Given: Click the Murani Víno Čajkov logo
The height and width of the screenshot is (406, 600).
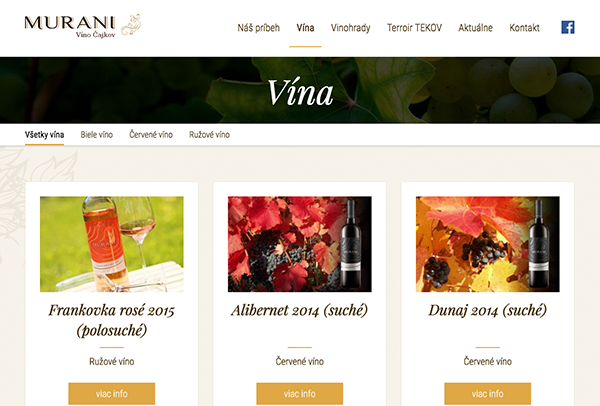Looking at the screenshot, I should point(83,26).
